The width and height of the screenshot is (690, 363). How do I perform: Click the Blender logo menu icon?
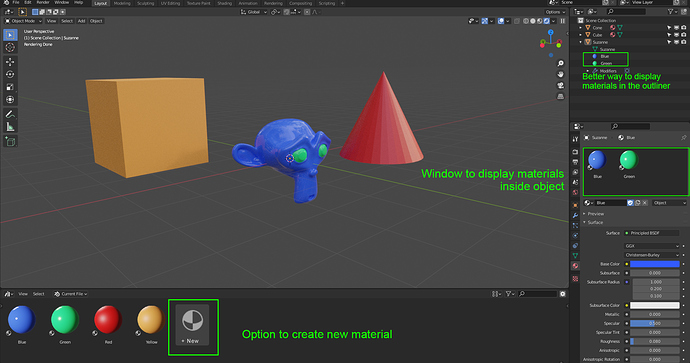coord(6,3)
